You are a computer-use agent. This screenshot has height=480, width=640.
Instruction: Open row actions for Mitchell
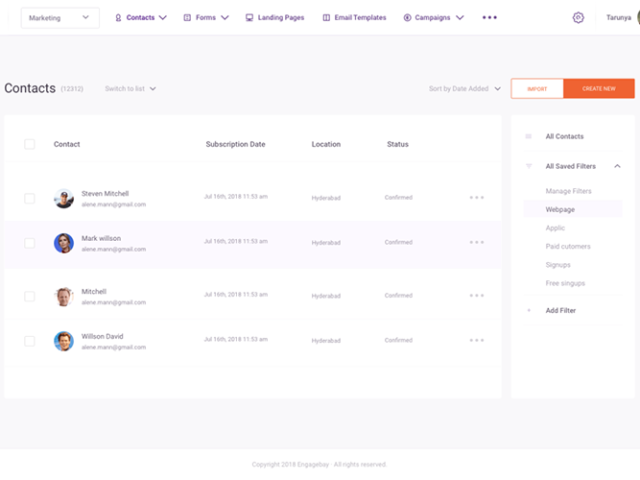coord(477,296)
